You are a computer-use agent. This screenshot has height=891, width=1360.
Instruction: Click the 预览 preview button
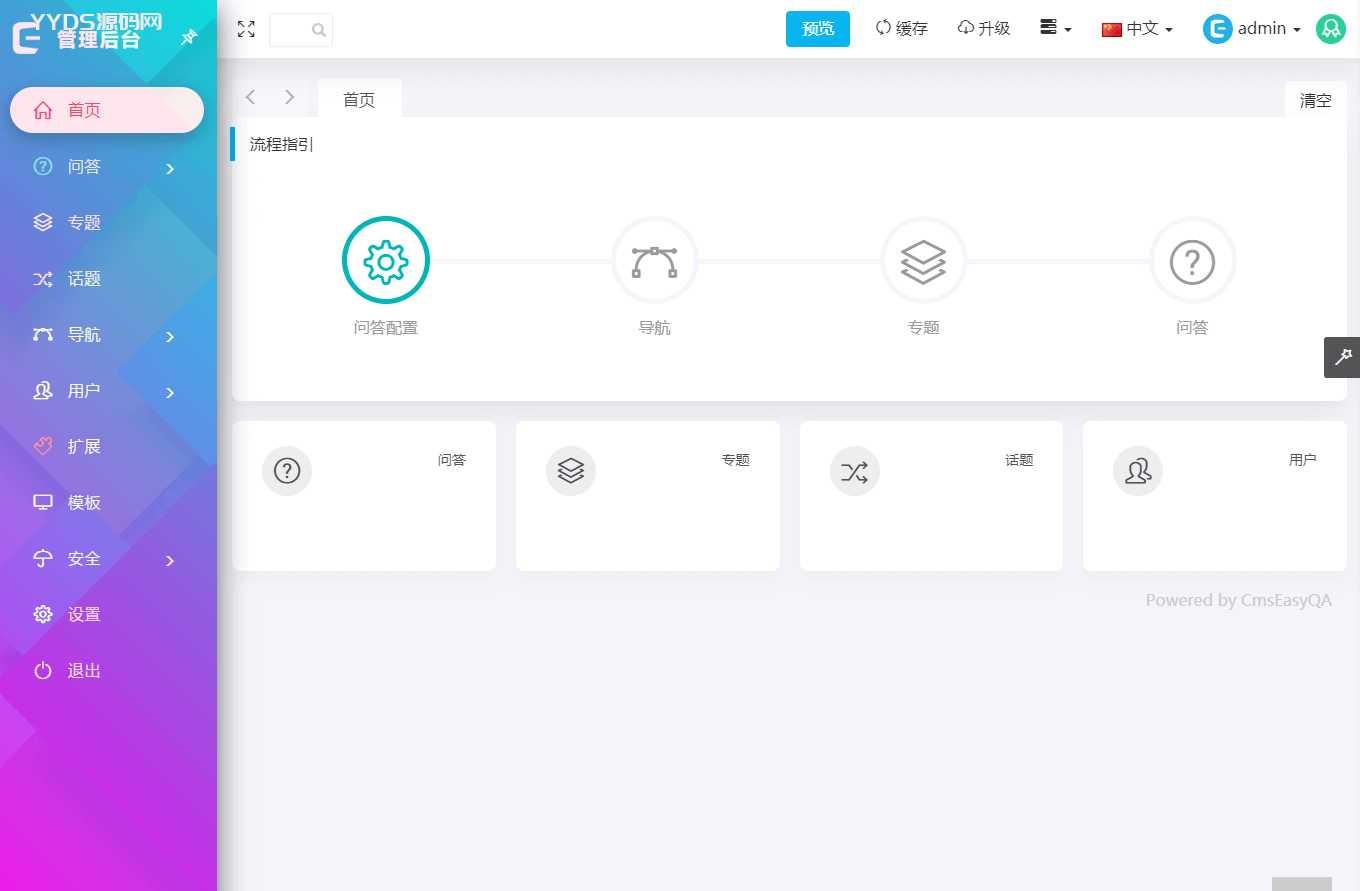[818, 28]
